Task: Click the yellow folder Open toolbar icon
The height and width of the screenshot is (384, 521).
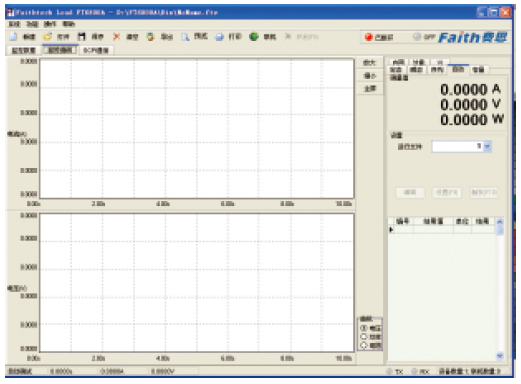Action: pyautogui.click(x=48, y=36)
